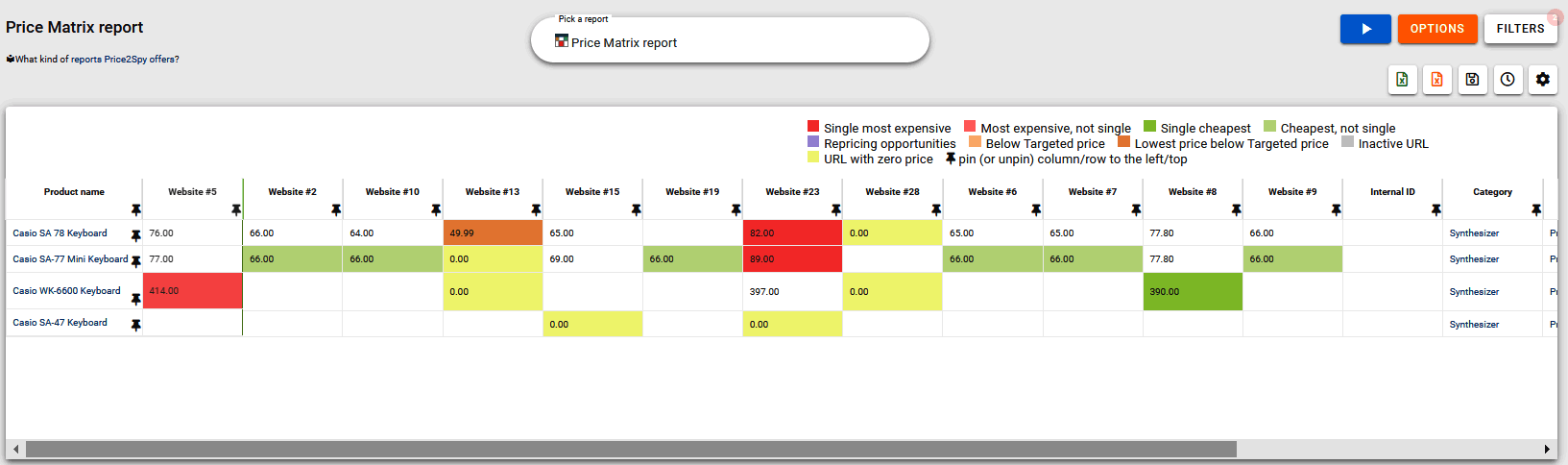Click the save (floppy disk) icon
This screenshot has height=465, width=1568.
[1472, 80]
